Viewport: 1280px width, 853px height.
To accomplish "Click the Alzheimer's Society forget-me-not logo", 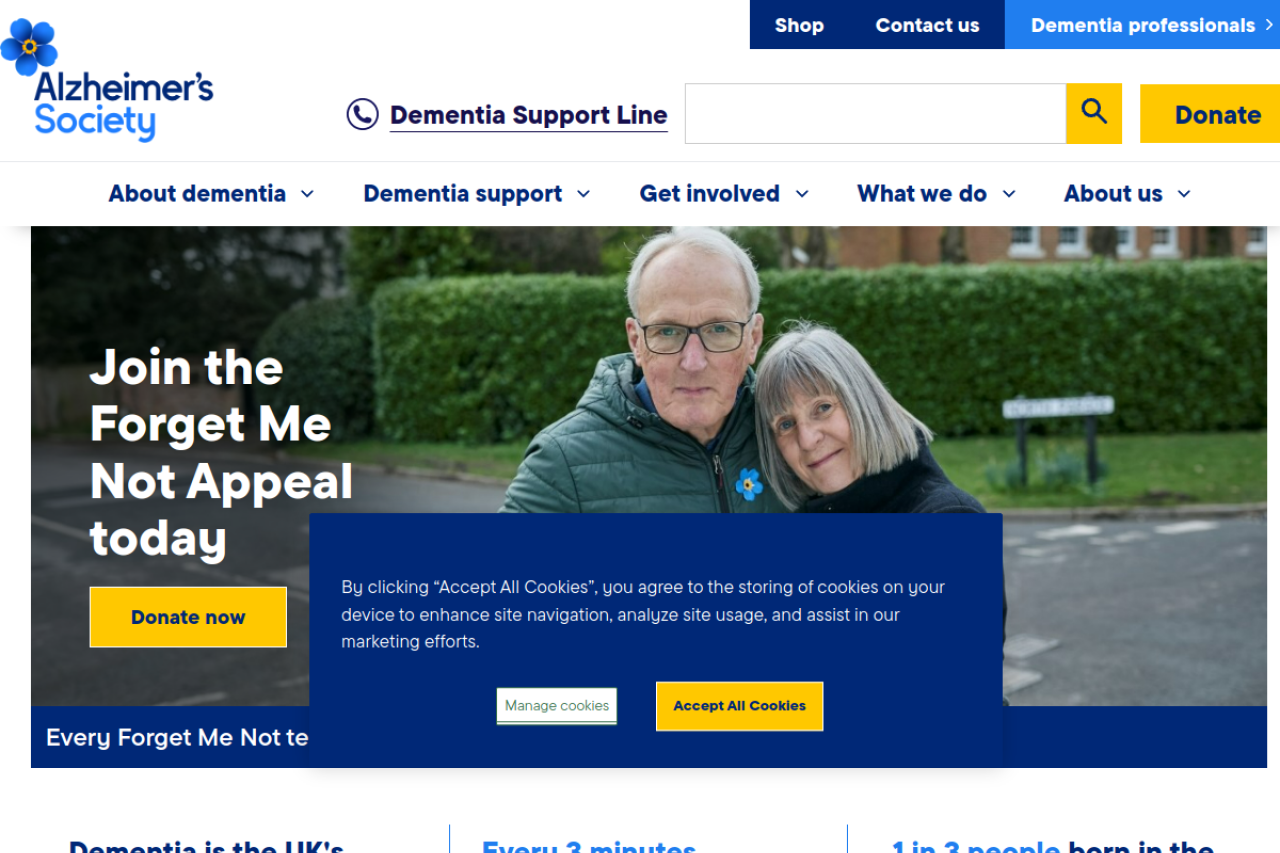I will click(x=107, y=80).
